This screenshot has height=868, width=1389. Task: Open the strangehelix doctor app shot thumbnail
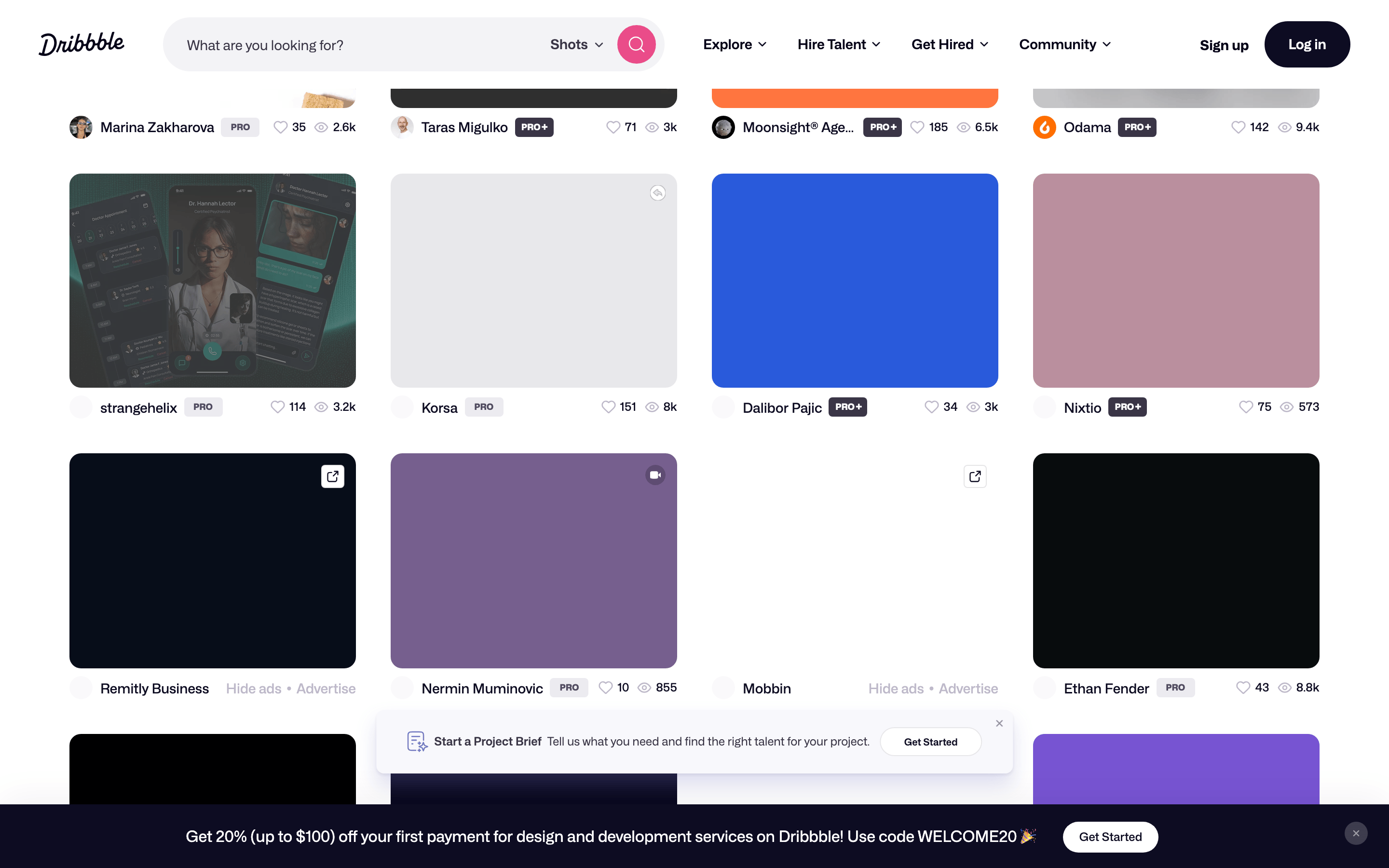[212, 280]
